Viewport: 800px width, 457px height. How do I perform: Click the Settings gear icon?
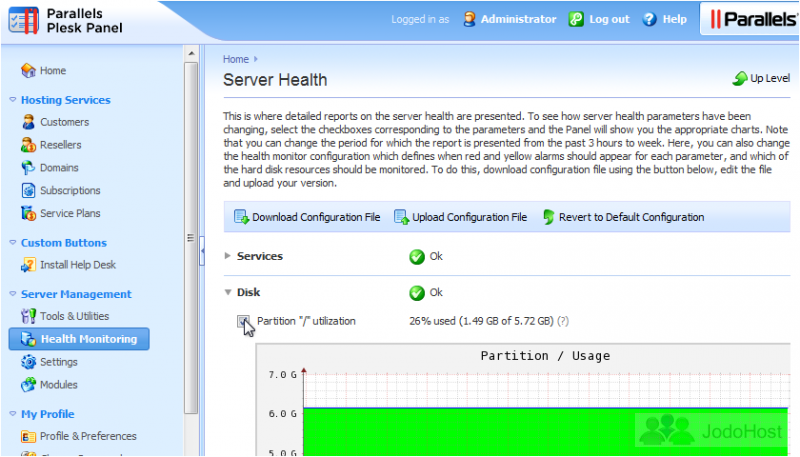[28, 362]
